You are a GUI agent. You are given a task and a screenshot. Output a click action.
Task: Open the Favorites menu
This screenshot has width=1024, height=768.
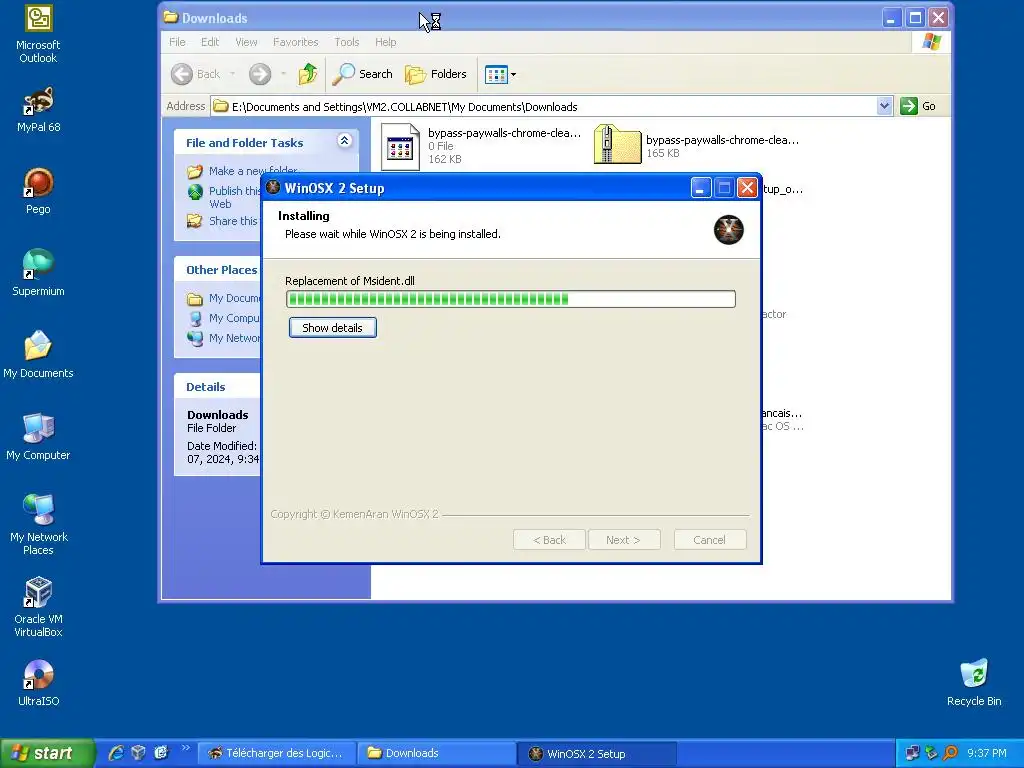[296, 42]
